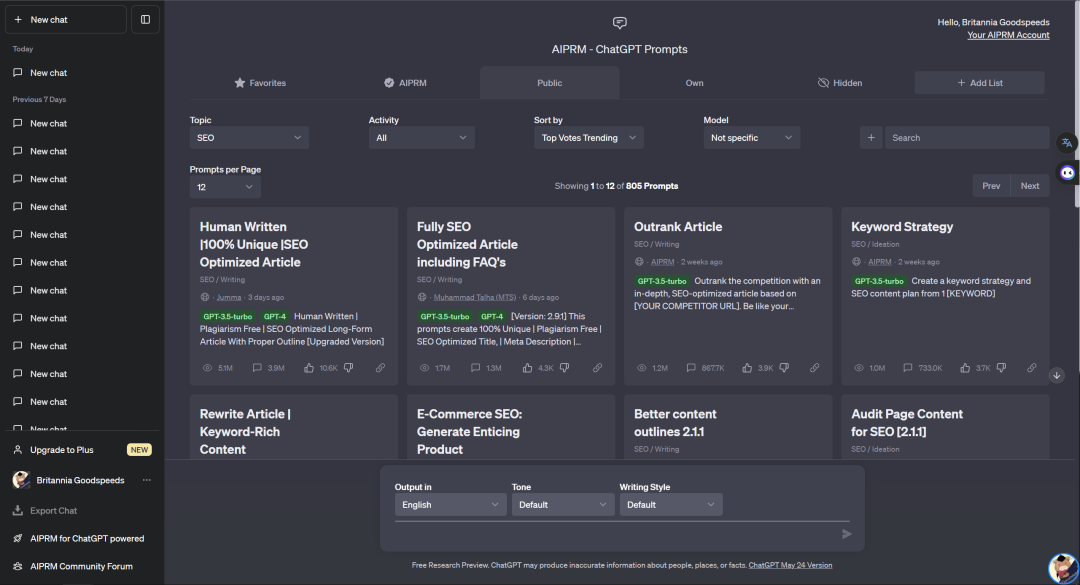Click the sidebar collapse toggle icon
Image resolution: width=1080 pixels, height=585 pixels.
coord(145,19)
